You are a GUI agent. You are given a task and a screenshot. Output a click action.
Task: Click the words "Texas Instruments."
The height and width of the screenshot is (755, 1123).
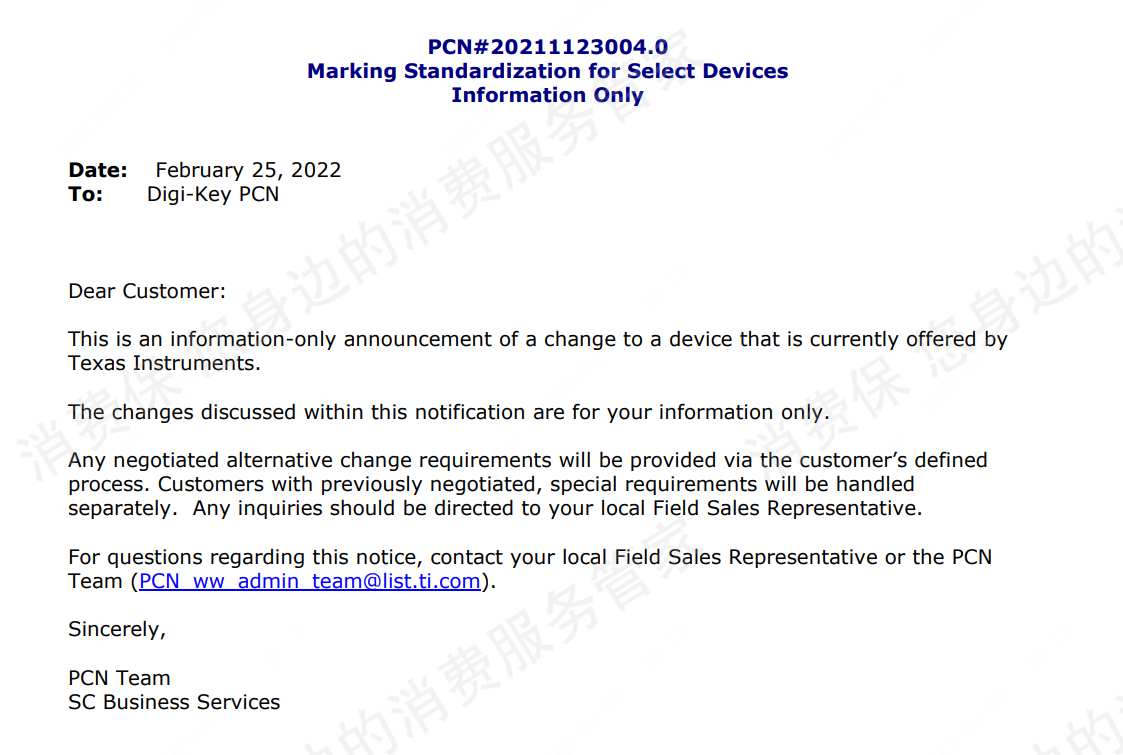(164, 363)
